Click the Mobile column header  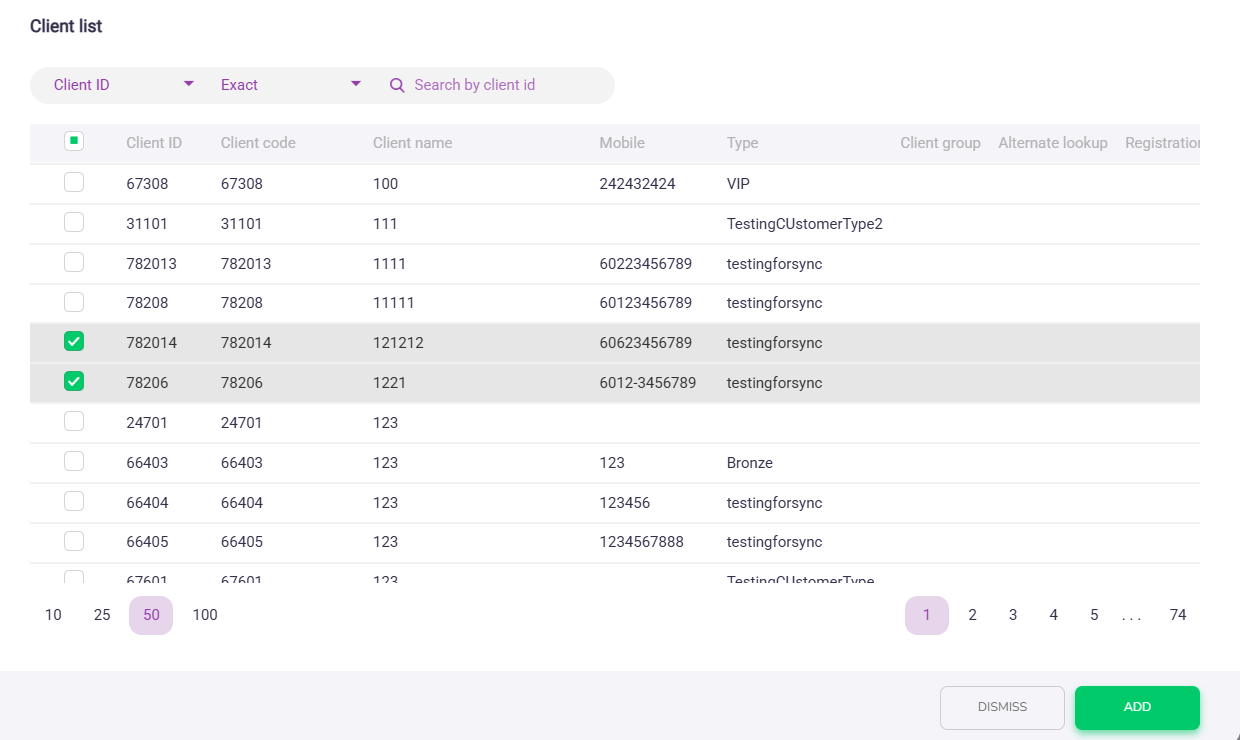click(x=622, y=143)
